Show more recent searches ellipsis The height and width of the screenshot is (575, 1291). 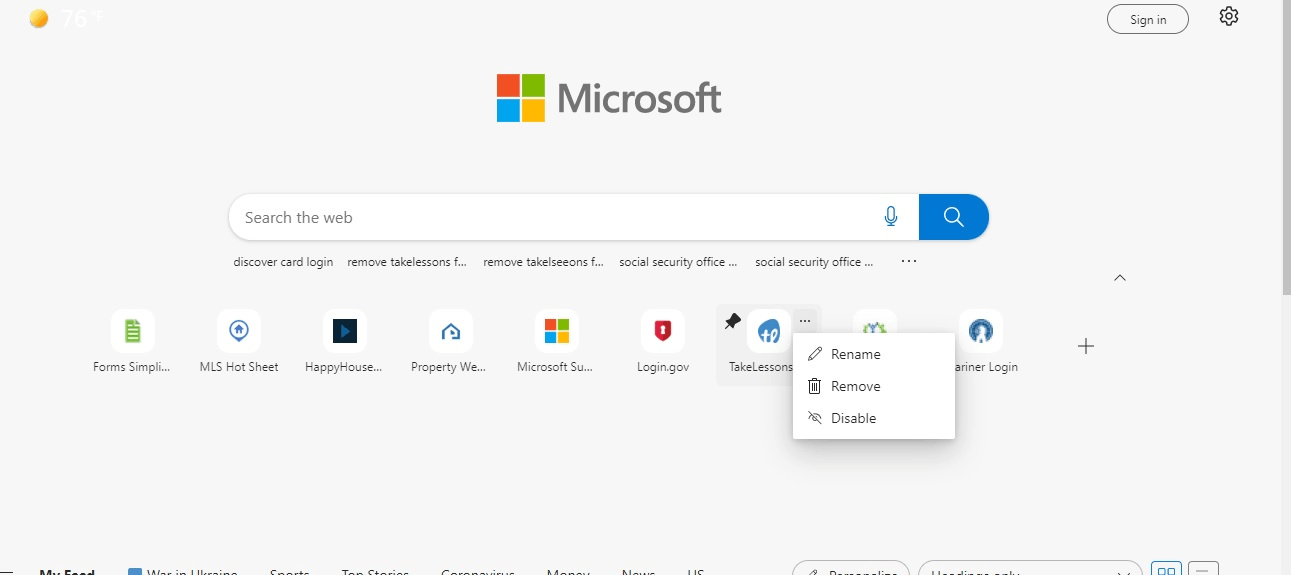point(908,261)
